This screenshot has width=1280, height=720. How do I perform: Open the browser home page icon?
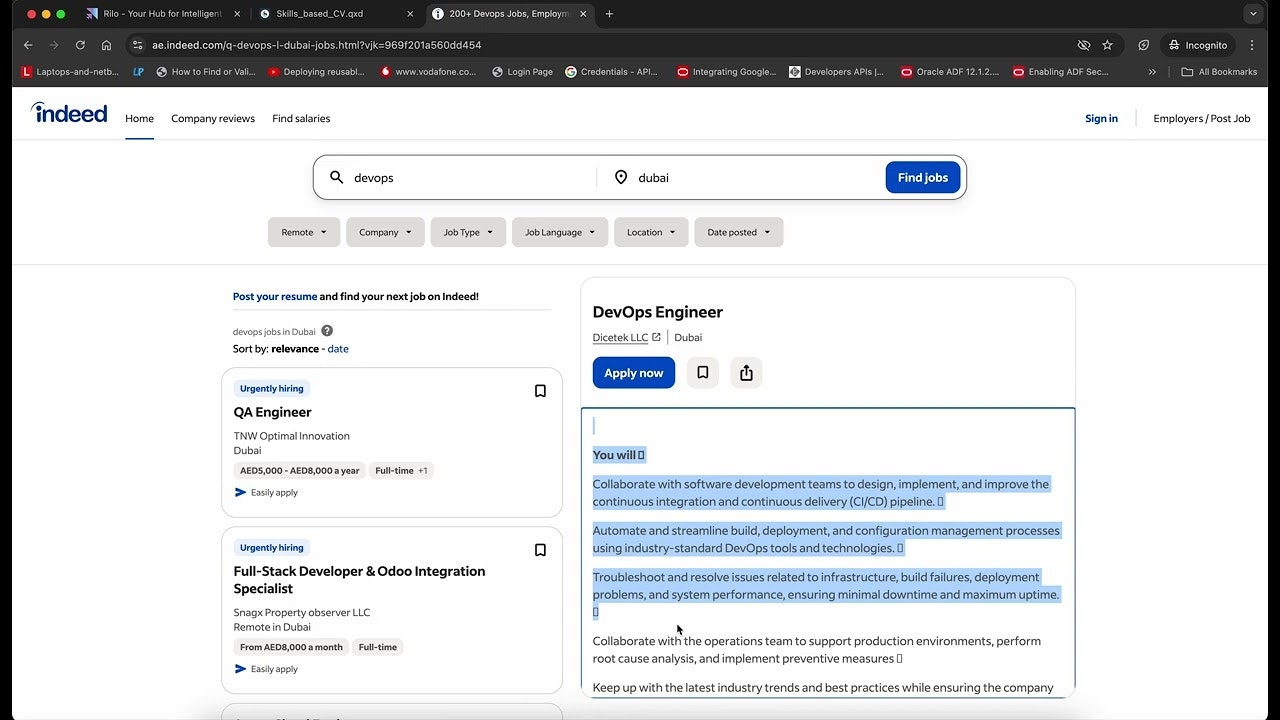click(x=106, y=45)
